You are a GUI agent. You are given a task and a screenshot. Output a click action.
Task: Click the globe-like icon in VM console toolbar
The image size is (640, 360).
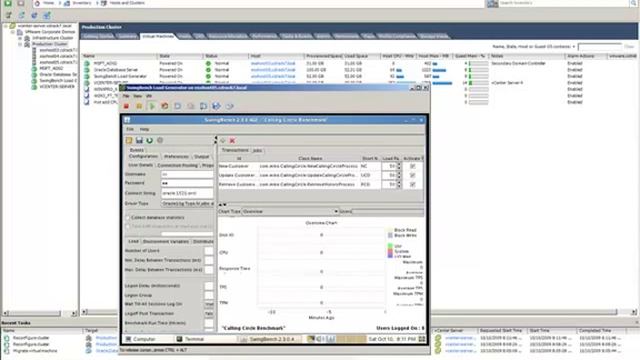[x=216, y=106]
